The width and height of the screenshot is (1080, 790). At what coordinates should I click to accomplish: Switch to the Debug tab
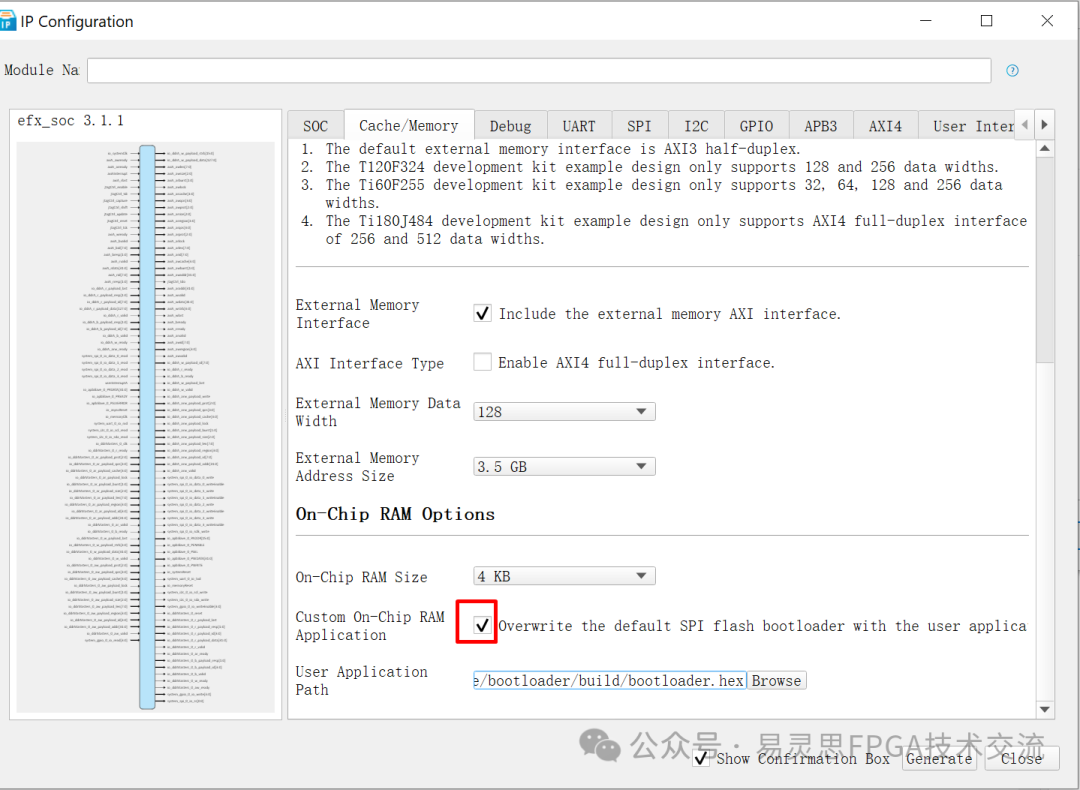(x=510, y=126)
